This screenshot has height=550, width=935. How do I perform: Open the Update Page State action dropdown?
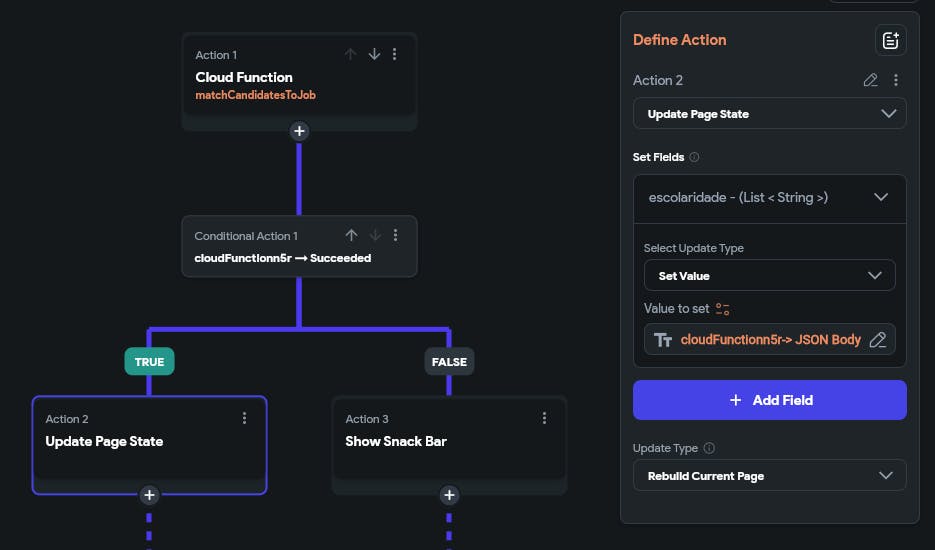(x=769, y=114)
